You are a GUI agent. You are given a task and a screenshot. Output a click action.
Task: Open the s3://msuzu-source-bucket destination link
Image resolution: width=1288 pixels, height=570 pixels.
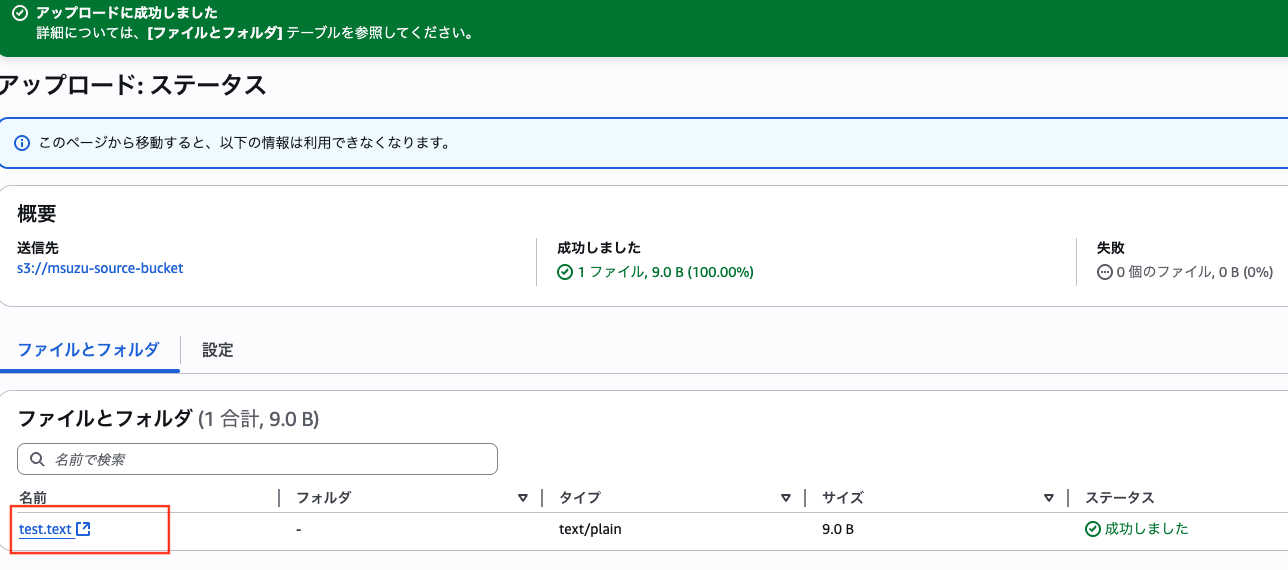100,268
